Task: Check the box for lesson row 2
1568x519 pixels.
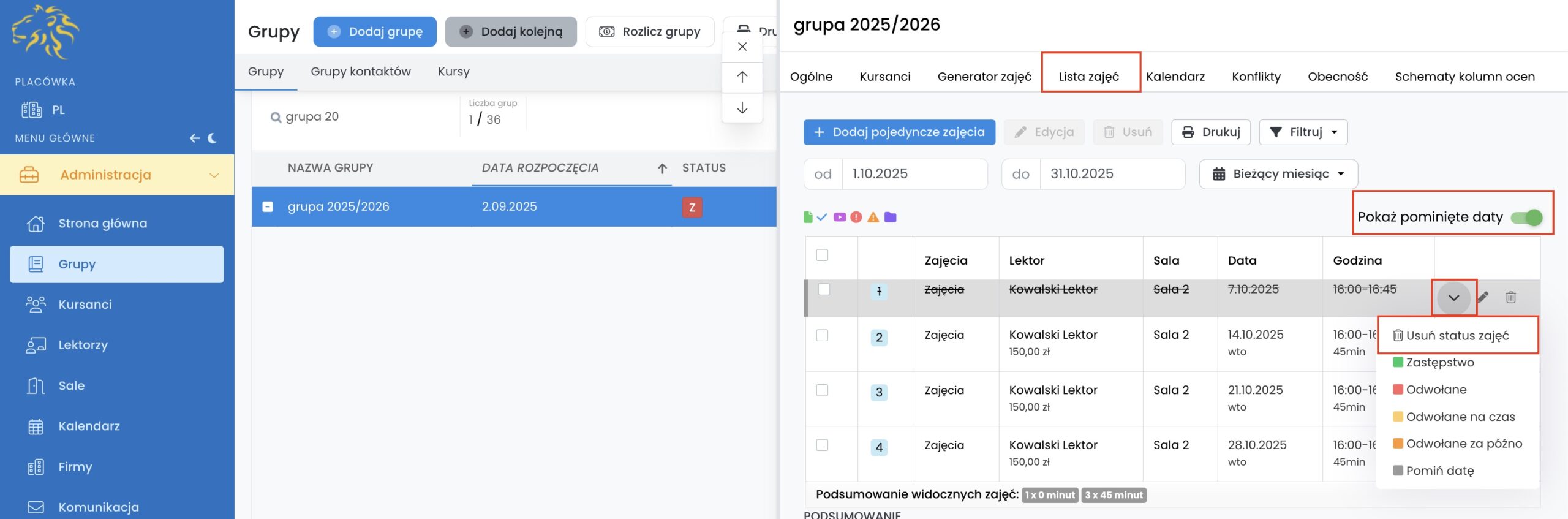Action: pyautogui.click(x=822, y=335)
